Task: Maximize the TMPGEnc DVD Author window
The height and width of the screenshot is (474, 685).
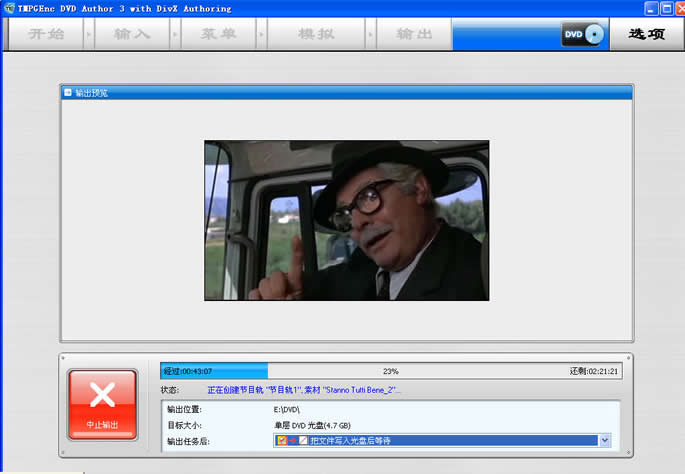Action: point(667,8)
